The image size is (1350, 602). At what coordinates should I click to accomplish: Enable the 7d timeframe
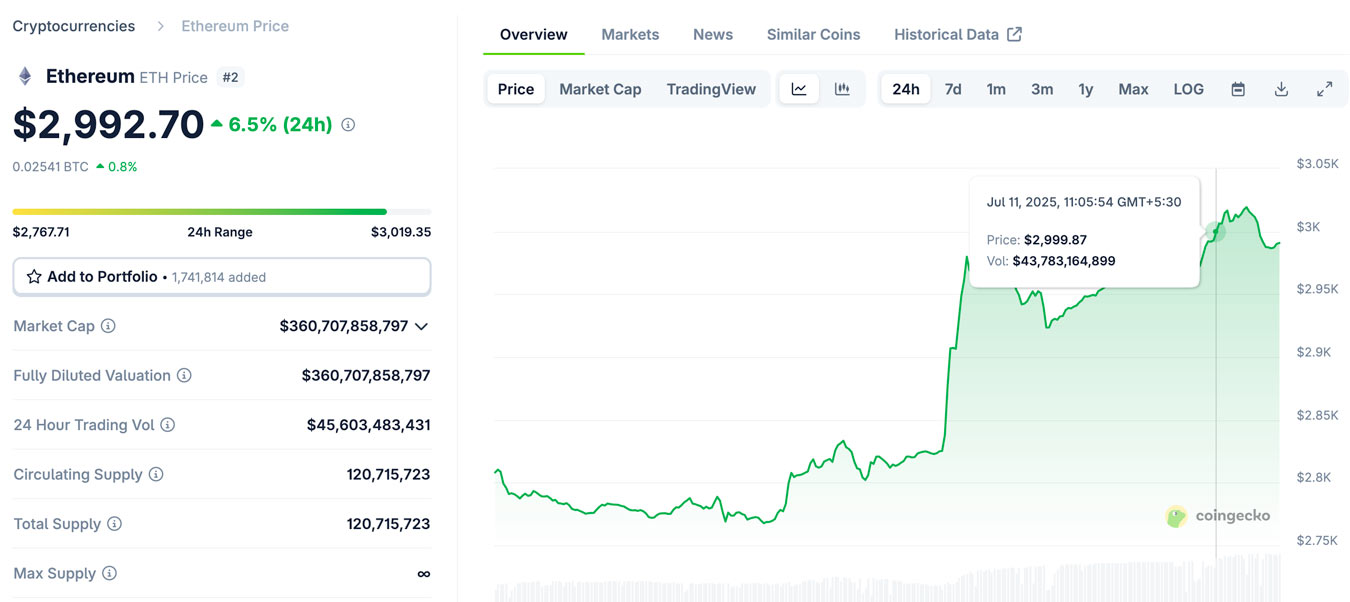(952, 88)
